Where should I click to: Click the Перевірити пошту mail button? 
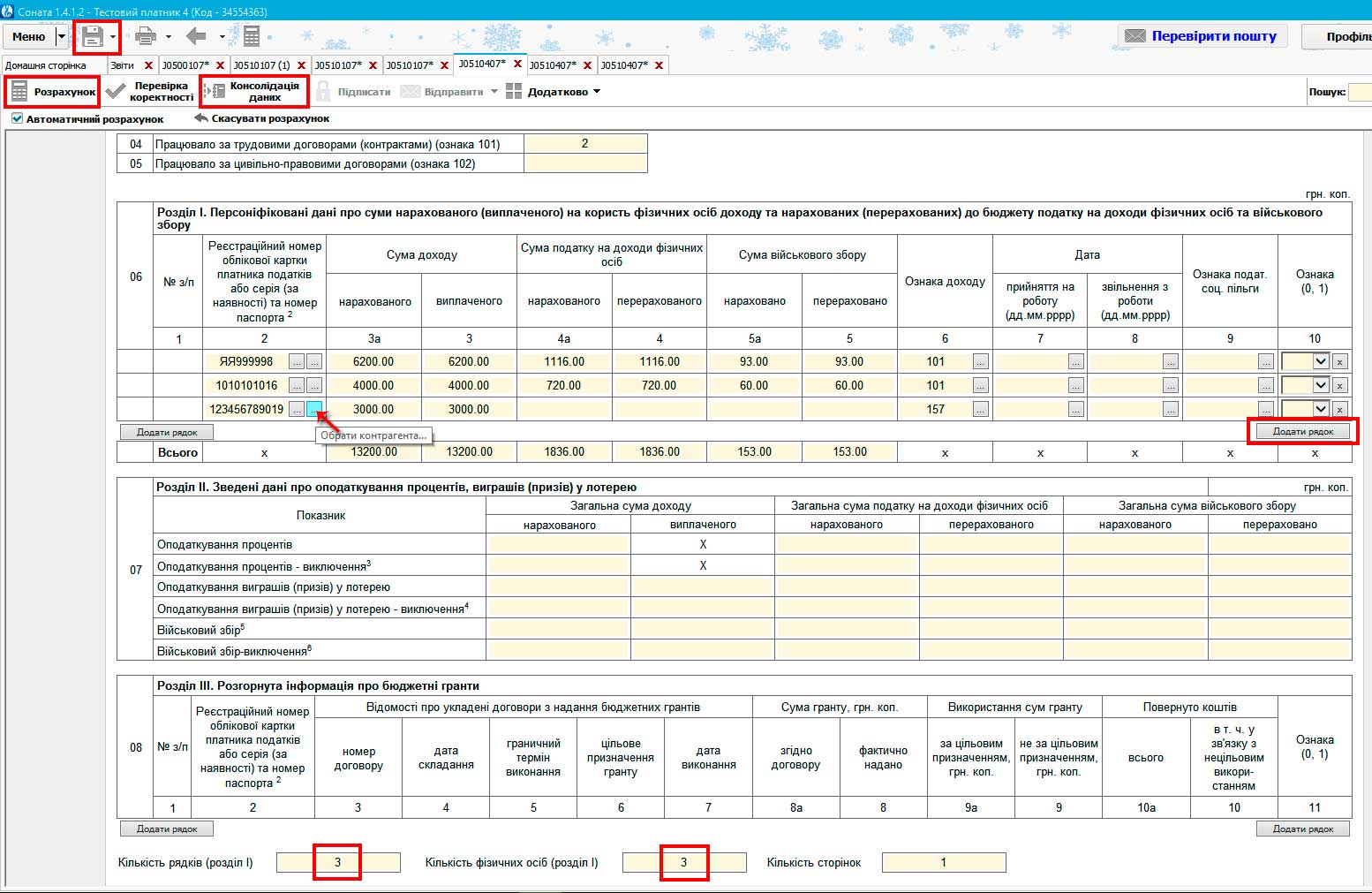click(1202, 36)
